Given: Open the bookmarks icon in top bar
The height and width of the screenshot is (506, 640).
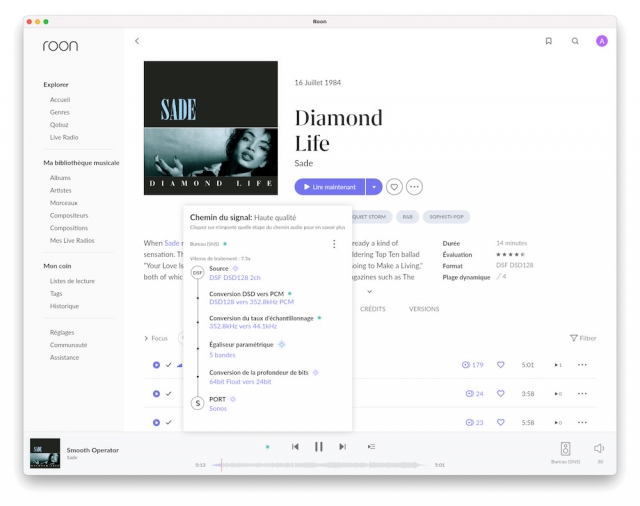Looking at the screenshot, I should pyautogui.click(x=549, y=41).
